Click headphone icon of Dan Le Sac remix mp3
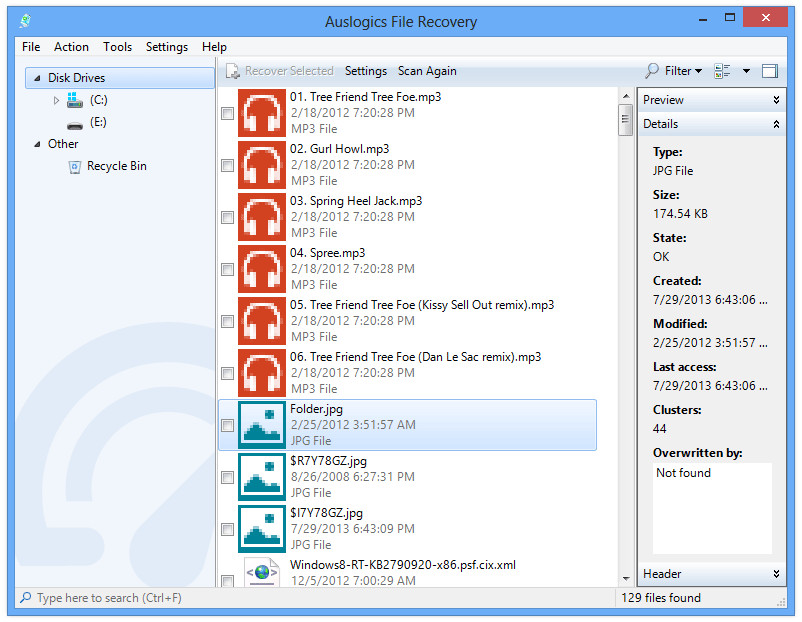Viewport: 802px width, 622px height. point(261,373)
